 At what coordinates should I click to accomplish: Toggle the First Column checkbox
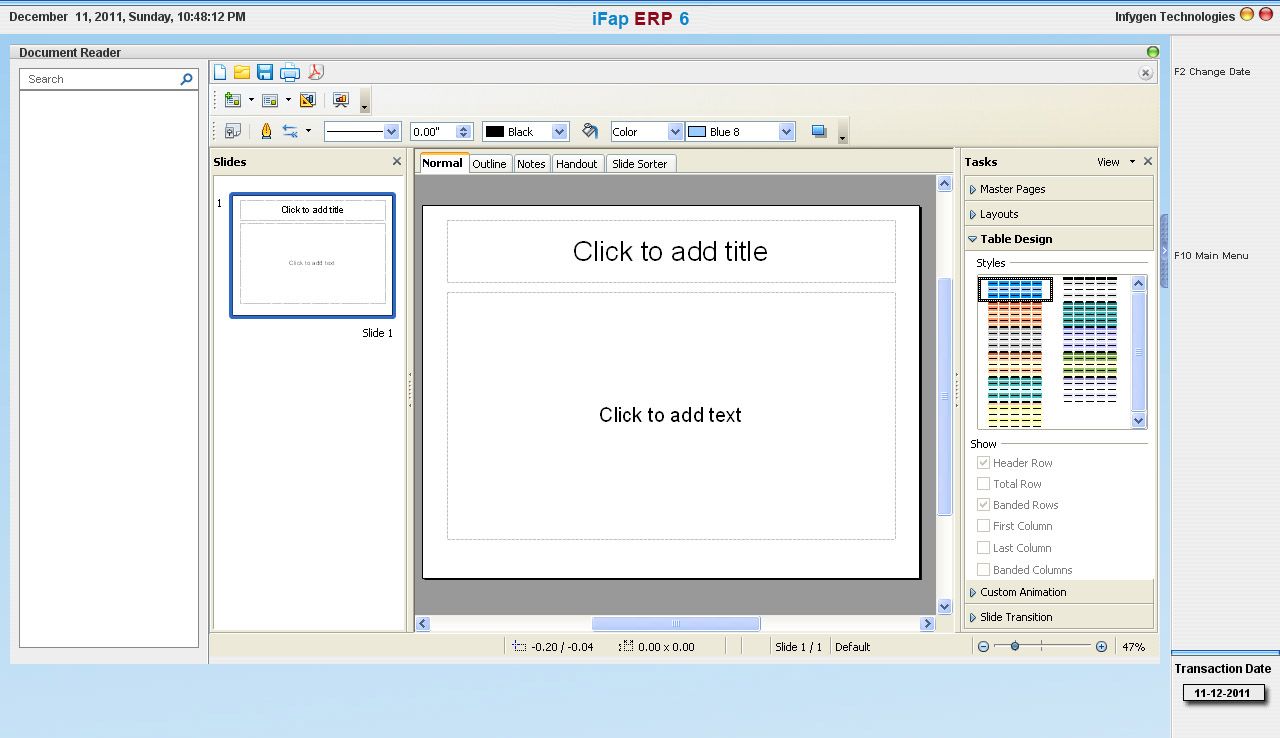(983, 526)
